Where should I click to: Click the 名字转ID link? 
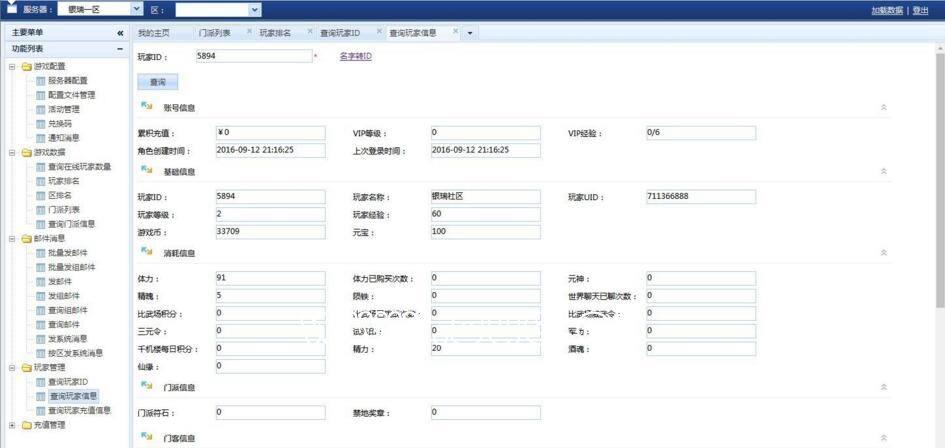[x=355, y=57]
